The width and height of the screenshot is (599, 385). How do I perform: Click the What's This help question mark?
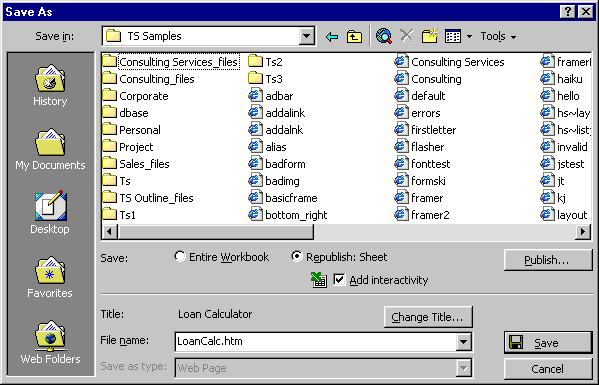[x=568, y=12]
